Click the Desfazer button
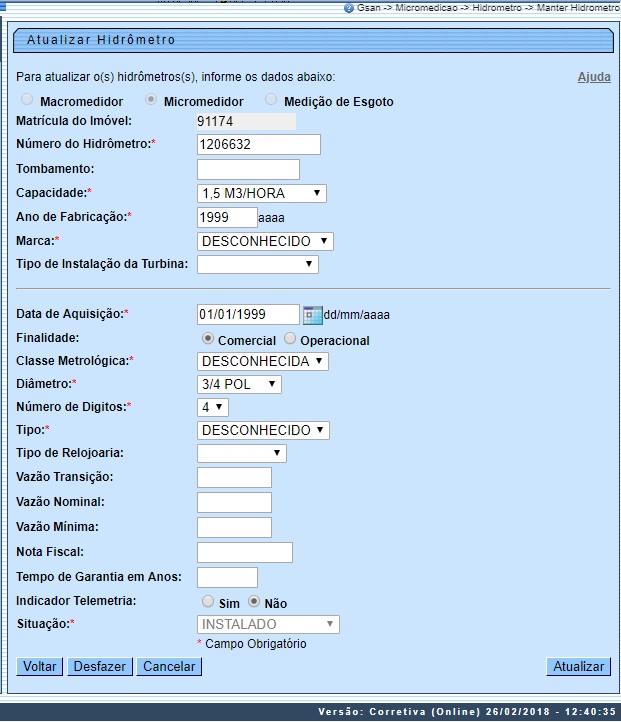Image resolution: width=621 pixels, height=722 pixels. [x=100, y=667]
